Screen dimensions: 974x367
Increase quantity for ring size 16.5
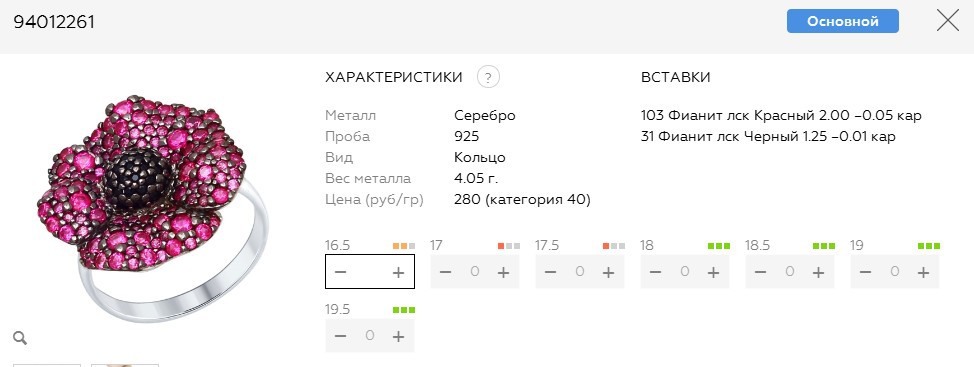398,272
